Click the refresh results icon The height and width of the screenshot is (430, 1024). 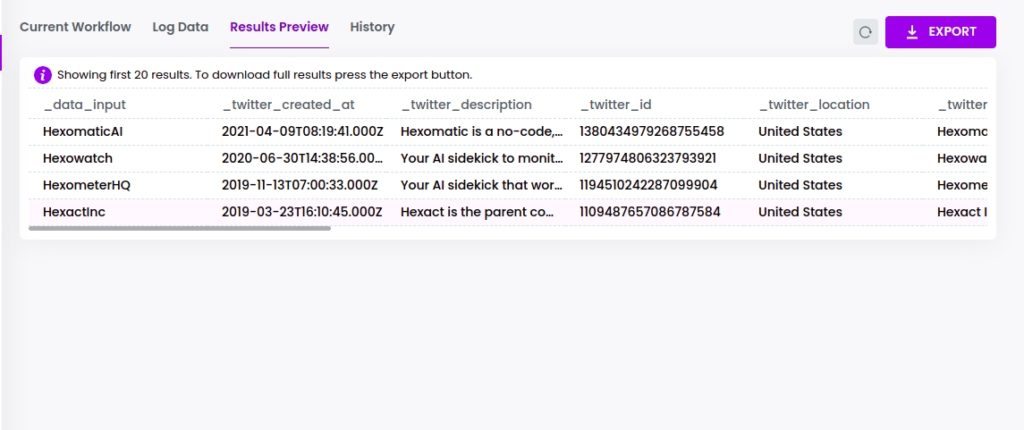click(865, 32)
